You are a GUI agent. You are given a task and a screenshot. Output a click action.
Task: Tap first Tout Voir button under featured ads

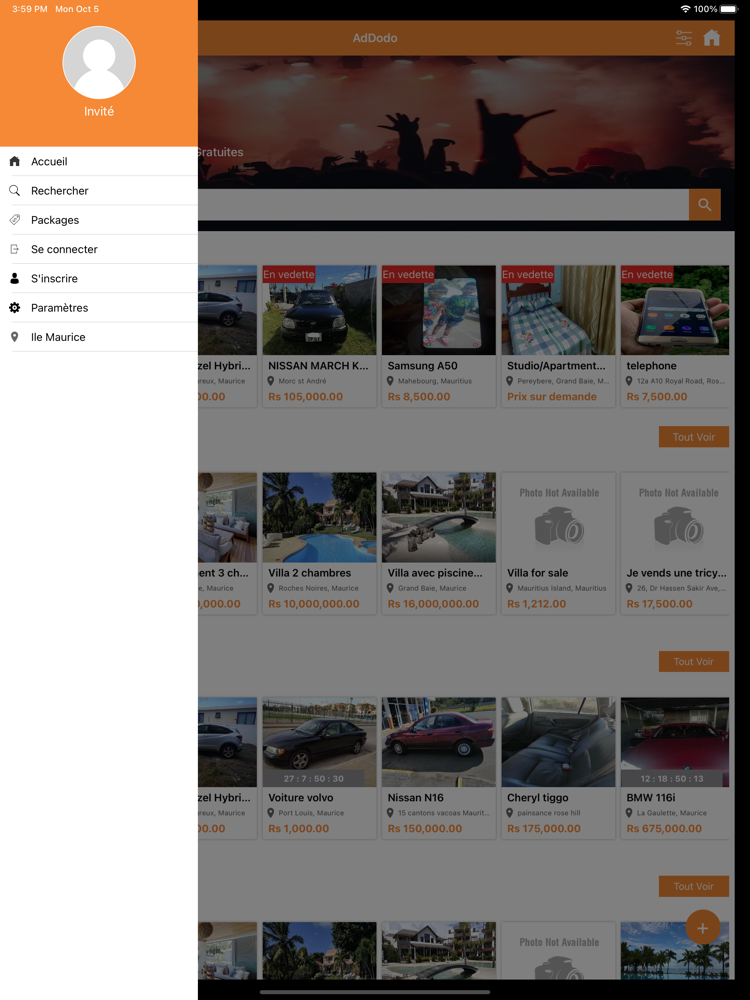[694, 437]
